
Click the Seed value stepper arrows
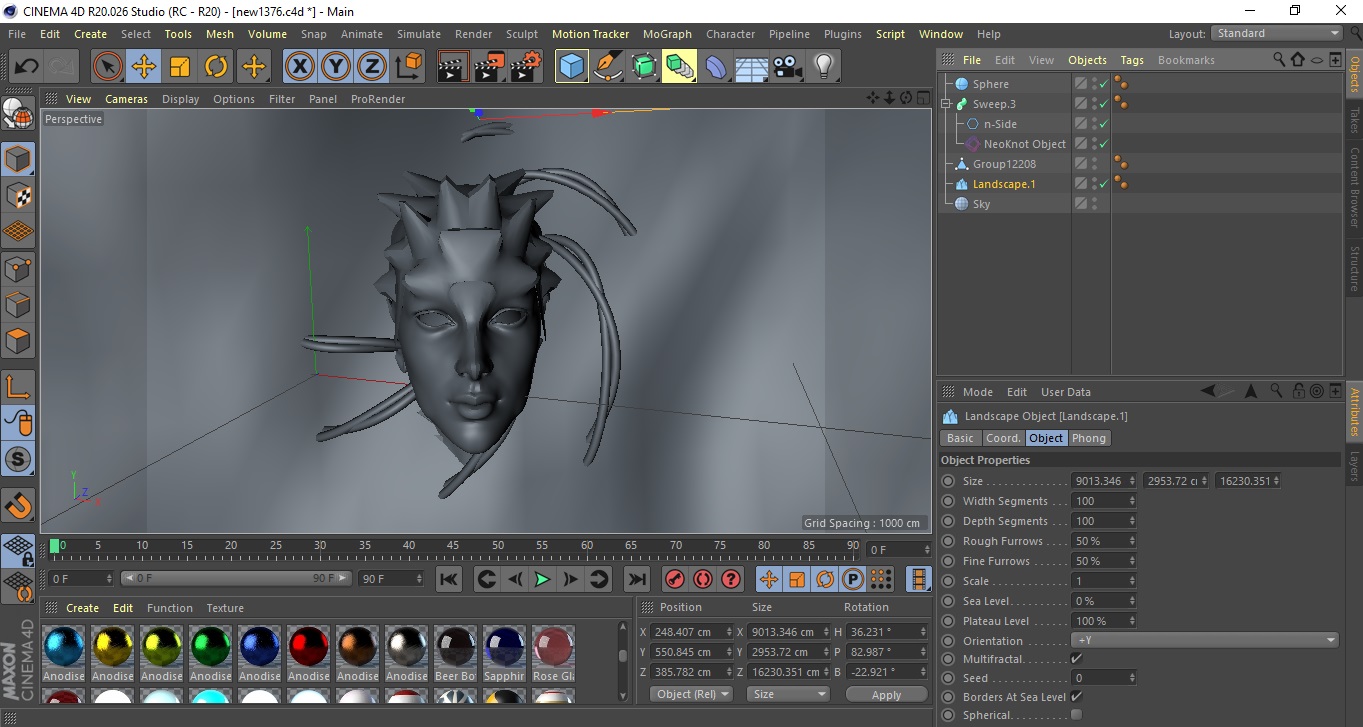pos(1132,678)
